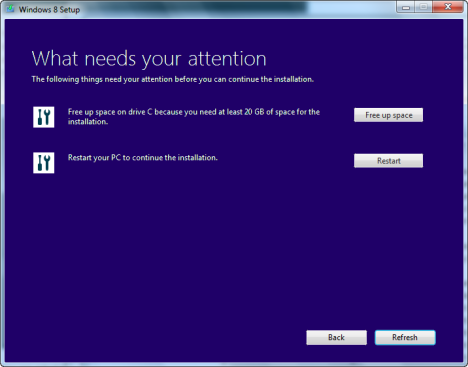Minimize the Windows 8 Setup window

(x=406, y=7)
